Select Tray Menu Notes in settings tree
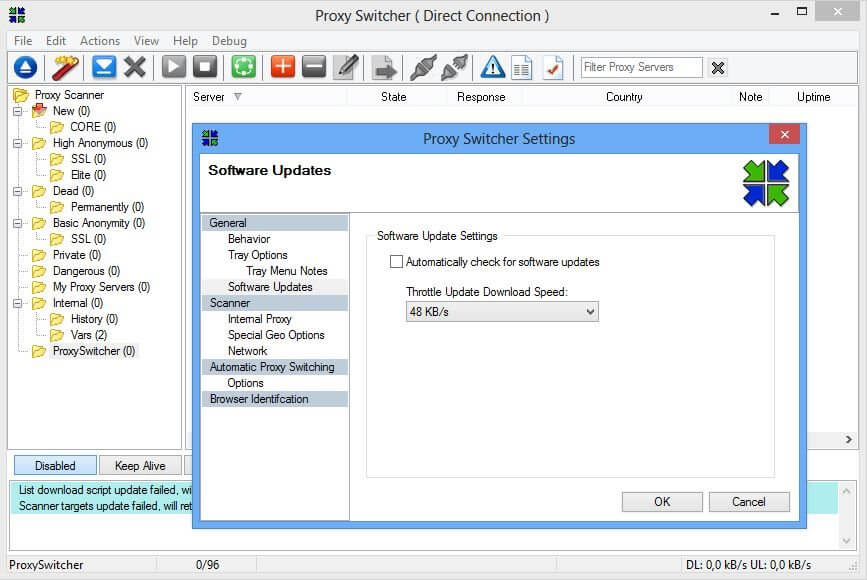The image size is (867, 580). pos(286,271)
